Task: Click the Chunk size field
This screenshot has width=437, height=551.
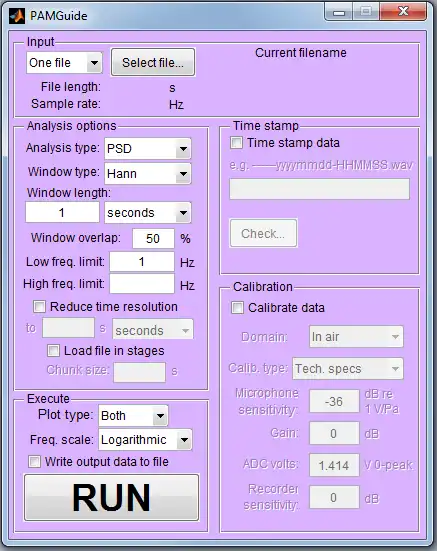Action: pos(139,372)
